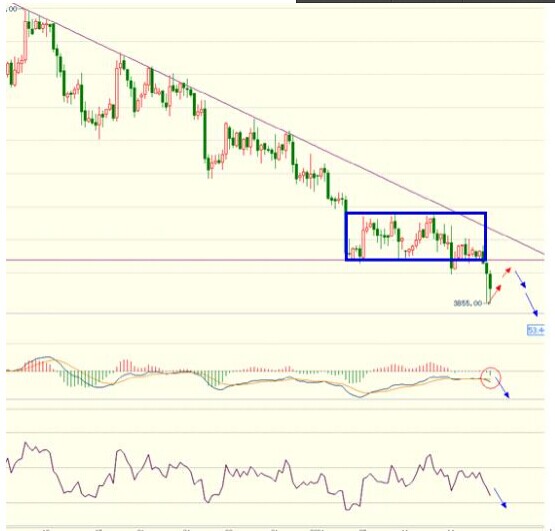Click the 3855.00 low price label
555x531 pixels.
(x=468, y=303)
